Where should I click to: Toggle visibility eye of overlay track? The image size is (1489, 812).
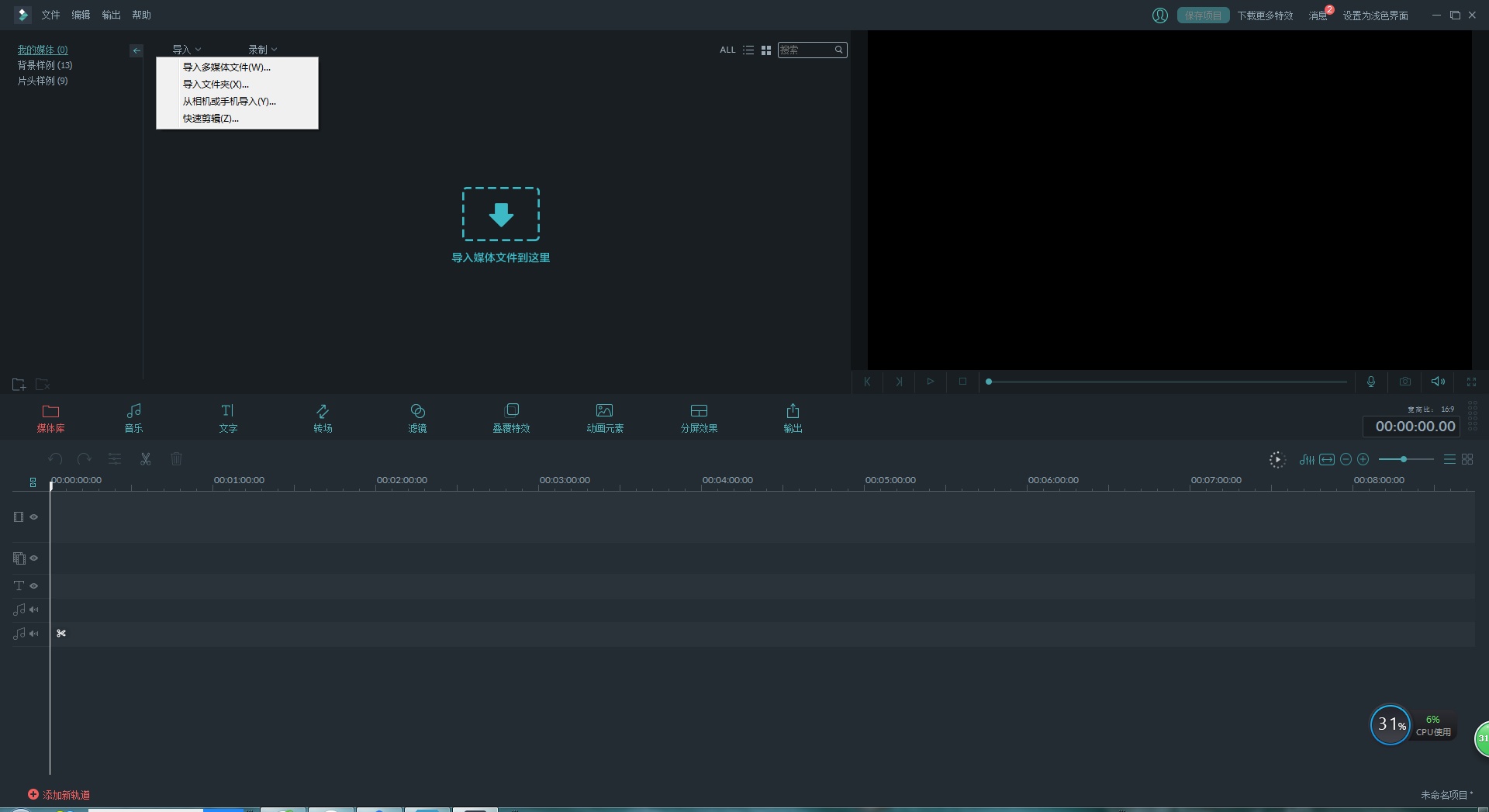34,558
